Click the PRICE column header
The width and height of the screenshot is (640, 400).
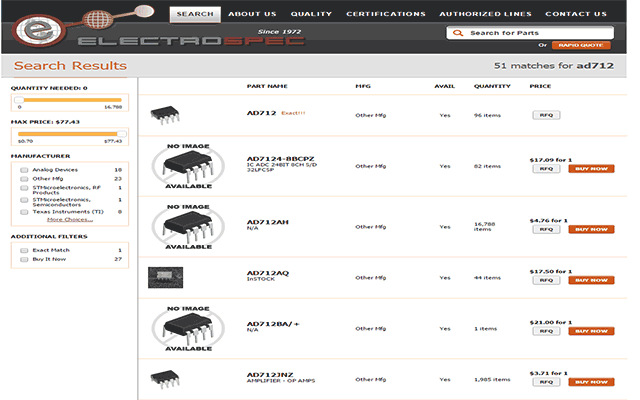[x=540, y=86]
